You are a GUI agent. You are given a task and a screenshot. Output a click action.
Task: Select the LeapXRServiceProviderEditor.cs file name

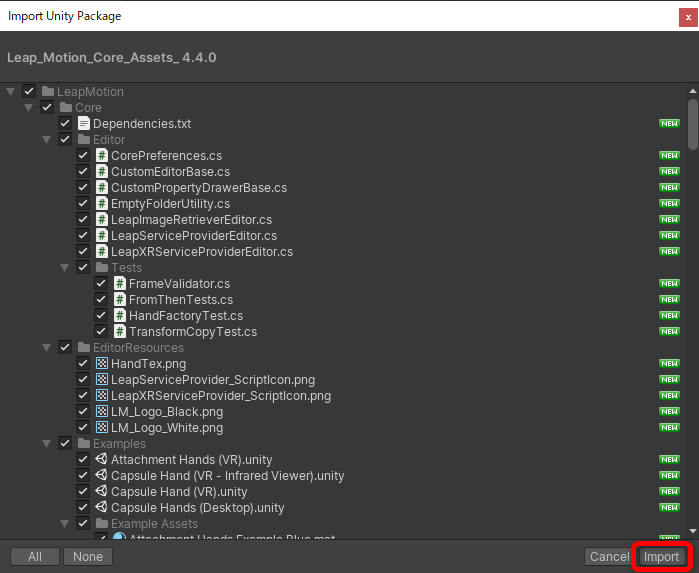[202, 251]
